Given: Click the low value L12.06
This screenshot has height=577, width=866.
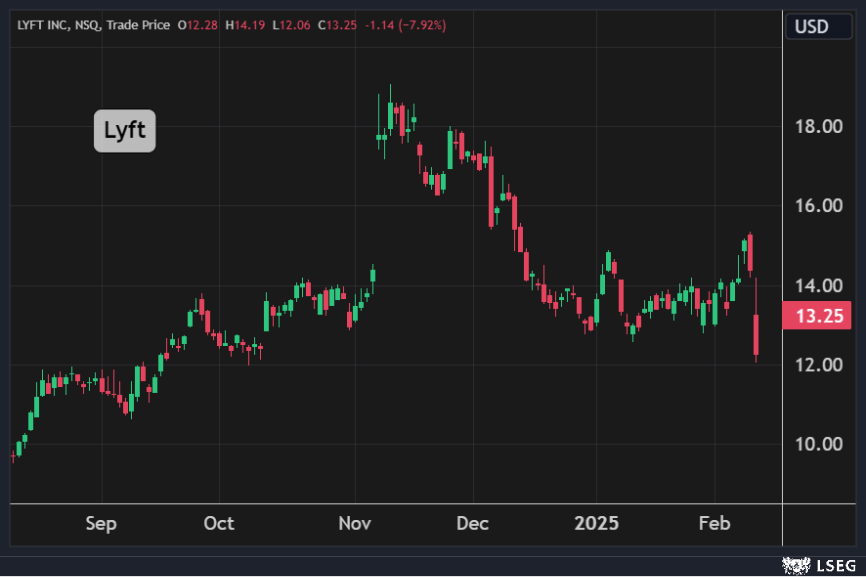Looking at the screenshot, I should [x=296, y=25].
